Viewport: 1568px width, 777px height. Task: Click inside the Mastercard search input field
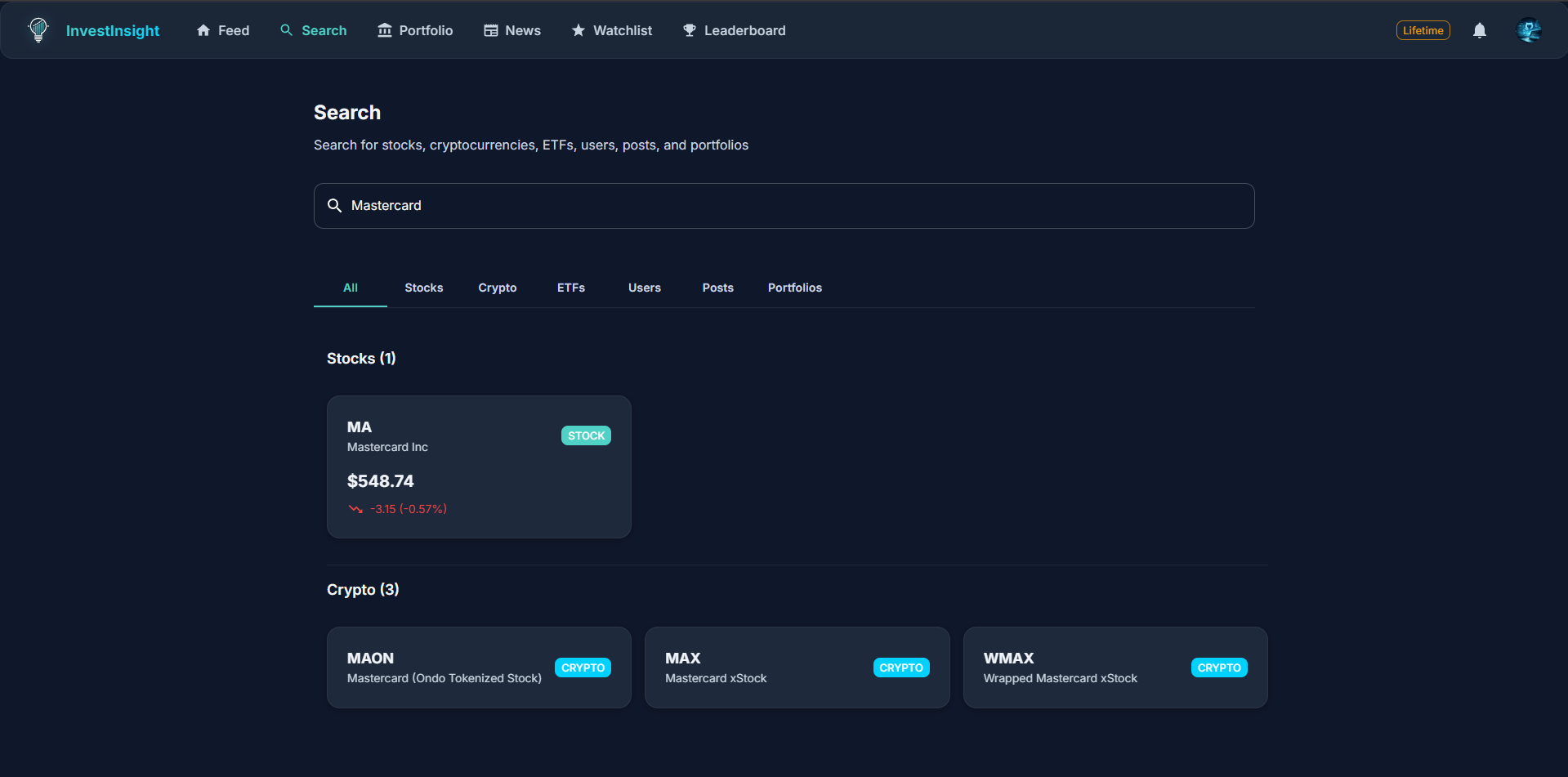(x=735, y=205)
